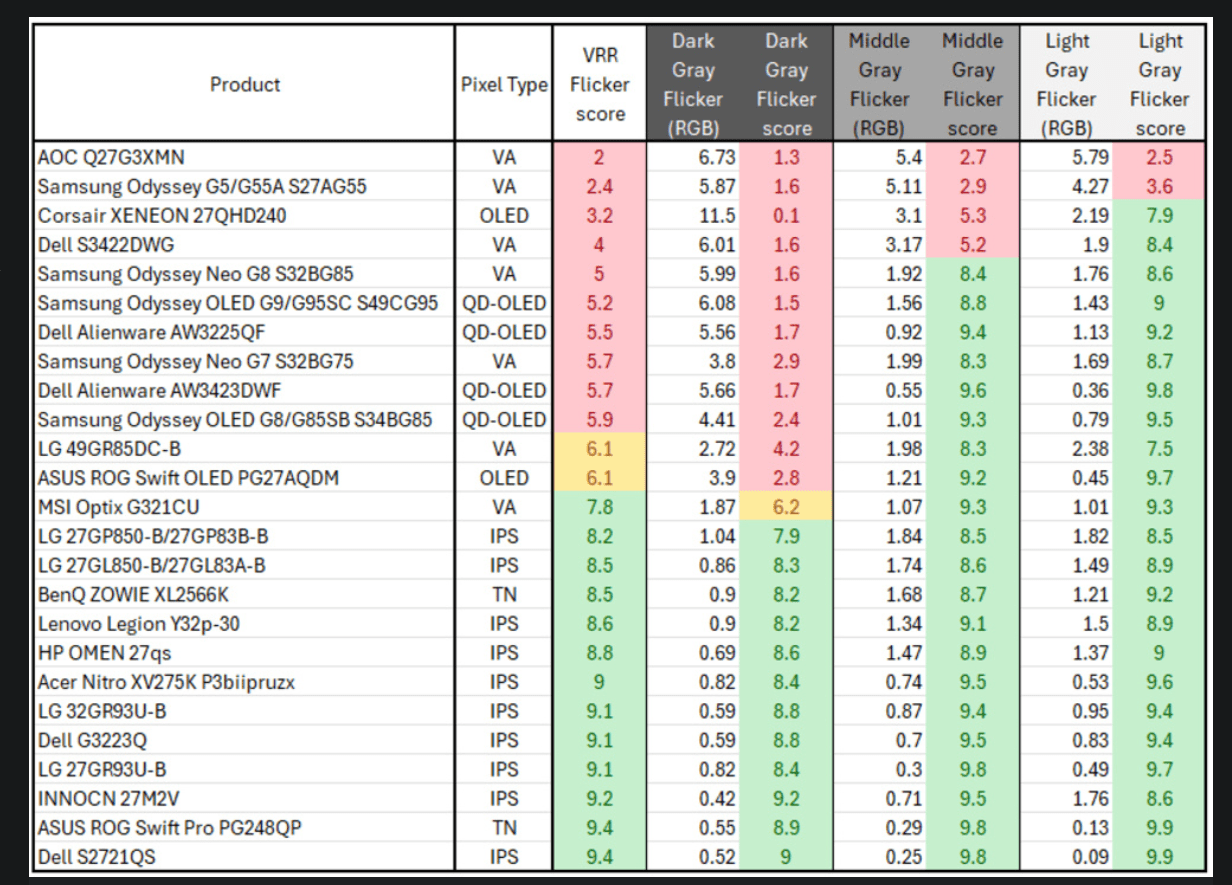This screenshot has width=1232, height=885.
Task: Select the Middle Gray Flicker (RGB) header
Action: [x=879, y=85]
